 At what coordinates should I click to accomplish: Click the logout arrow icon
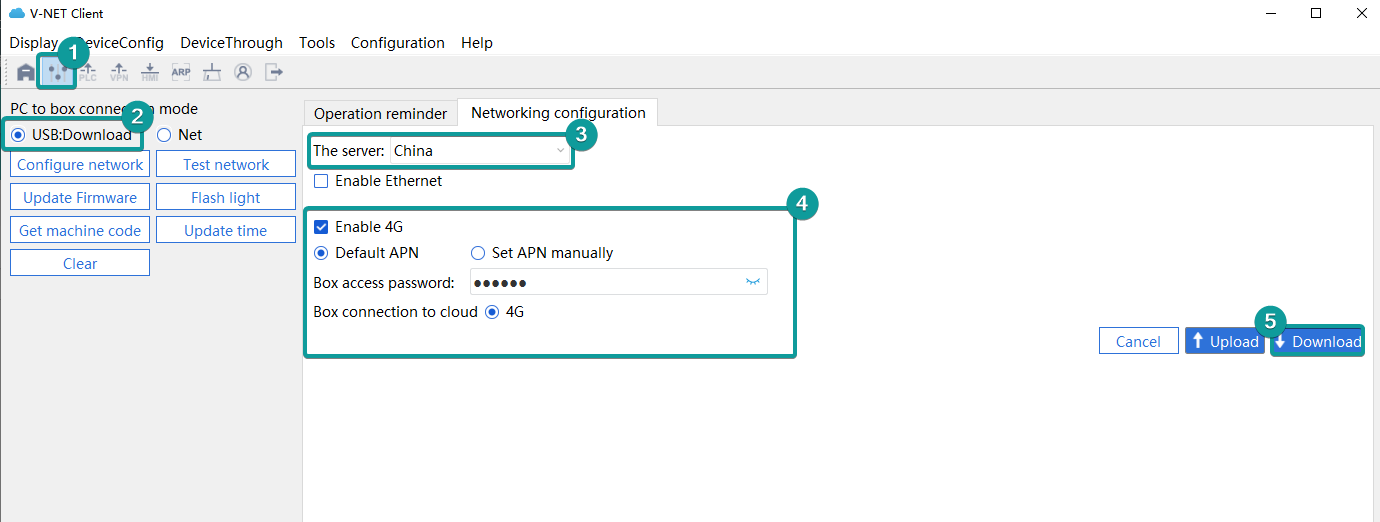click(274, 72)
